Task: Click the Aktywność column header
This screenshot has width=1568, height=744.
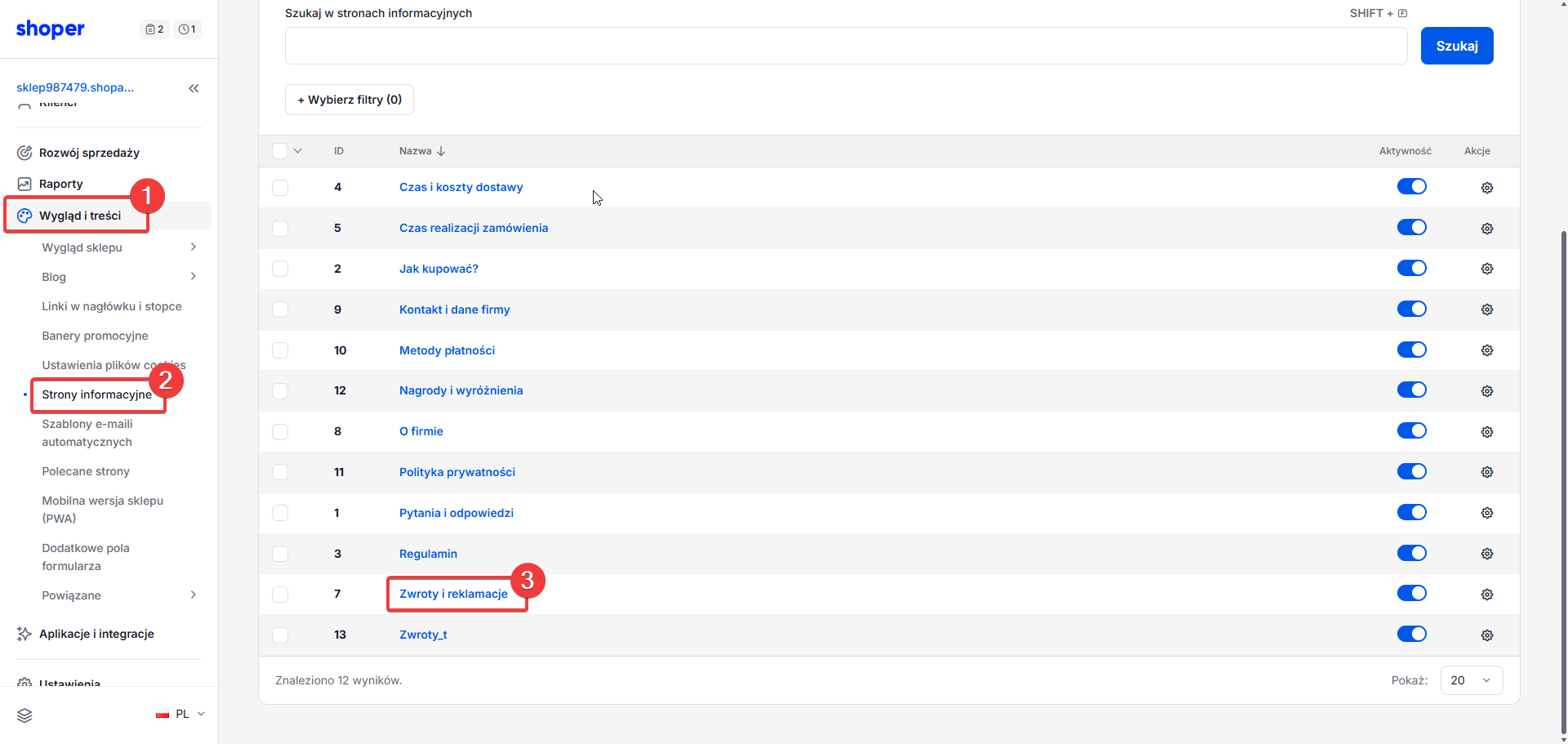Action: (x=1405, y=151)
